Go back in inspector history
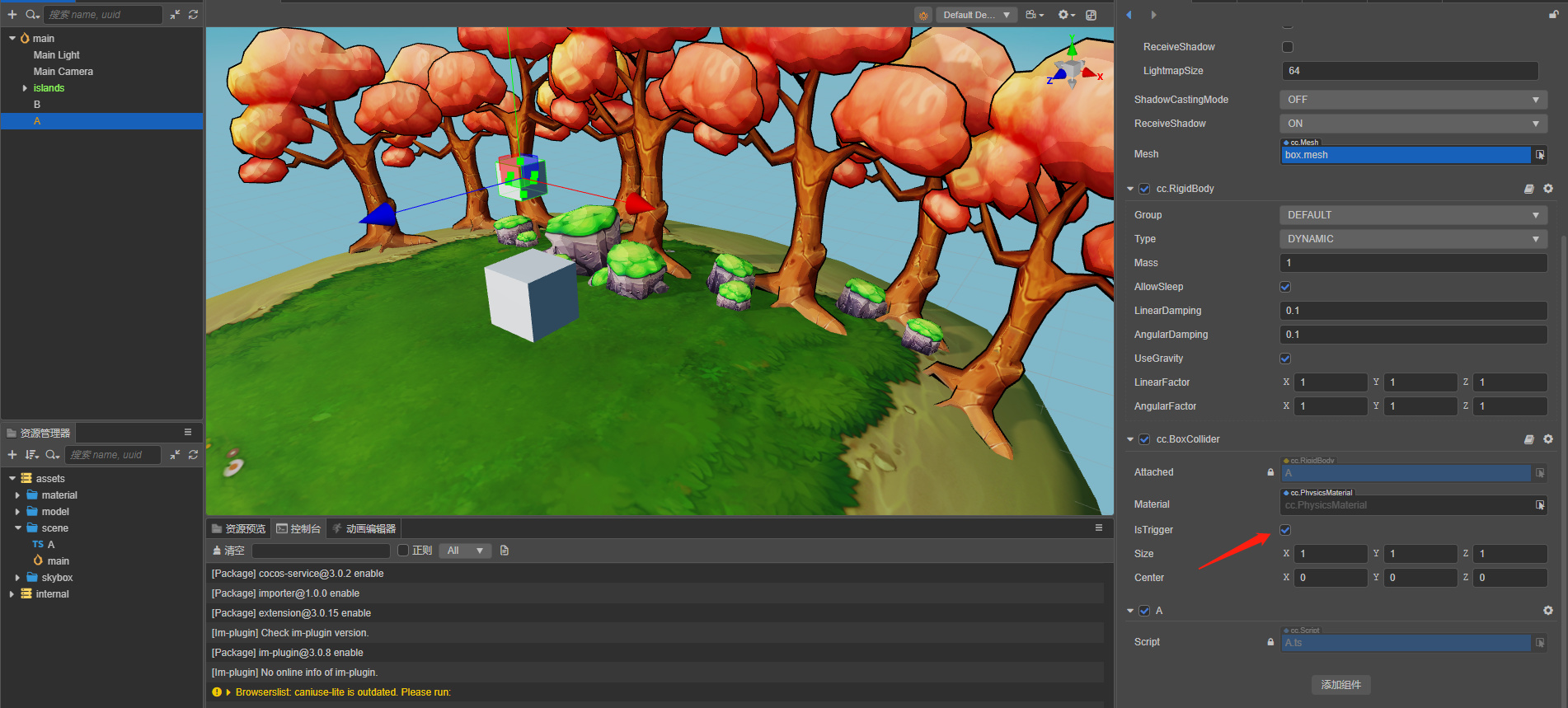This screenshot has height=708, width=1568. pyautogui.click(x=1129, y=15)
